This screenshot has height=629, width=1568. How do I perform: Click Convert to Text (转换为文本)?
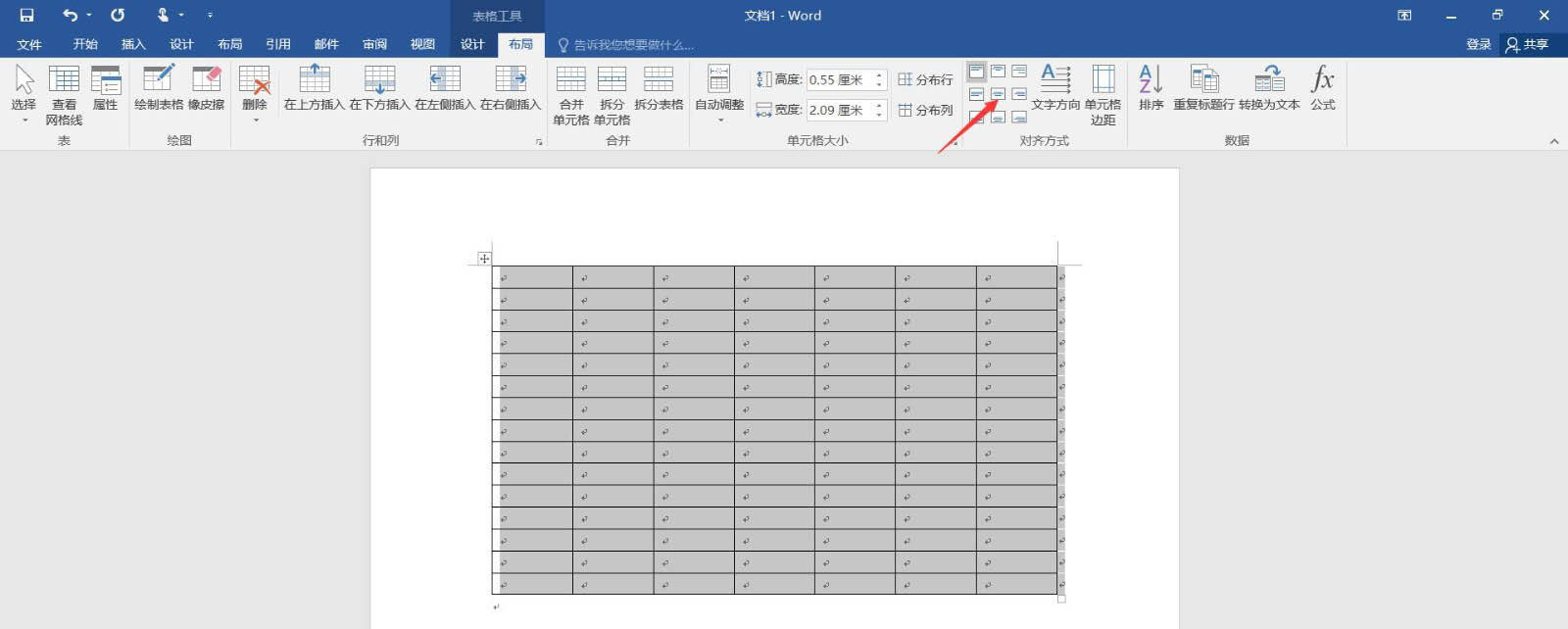pos(1269,88)
